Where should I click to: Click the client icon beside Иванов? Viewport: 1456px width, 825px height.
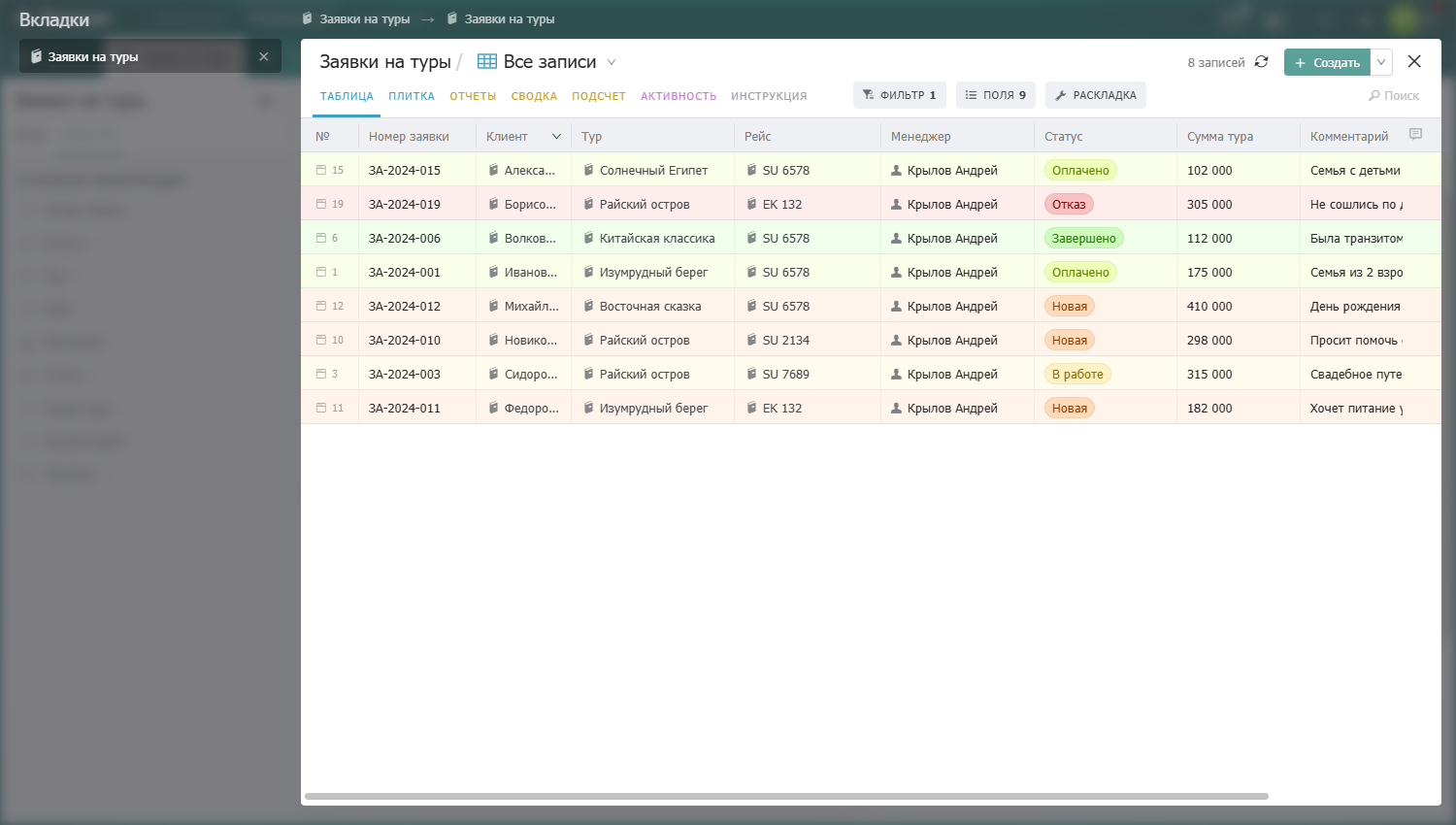[493, 272]
